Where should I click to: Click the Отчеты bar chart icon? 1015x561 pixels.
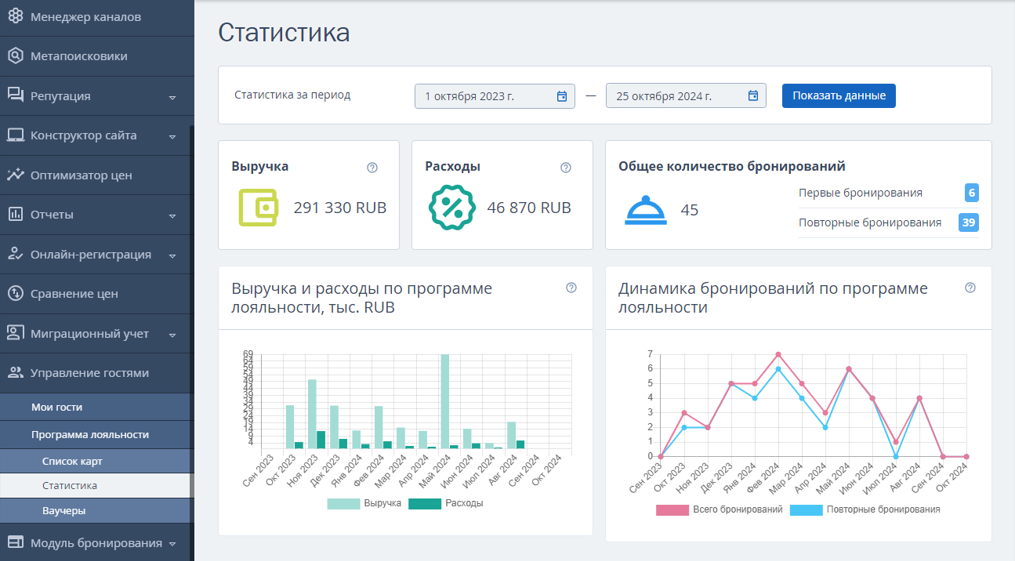[15, 214]
